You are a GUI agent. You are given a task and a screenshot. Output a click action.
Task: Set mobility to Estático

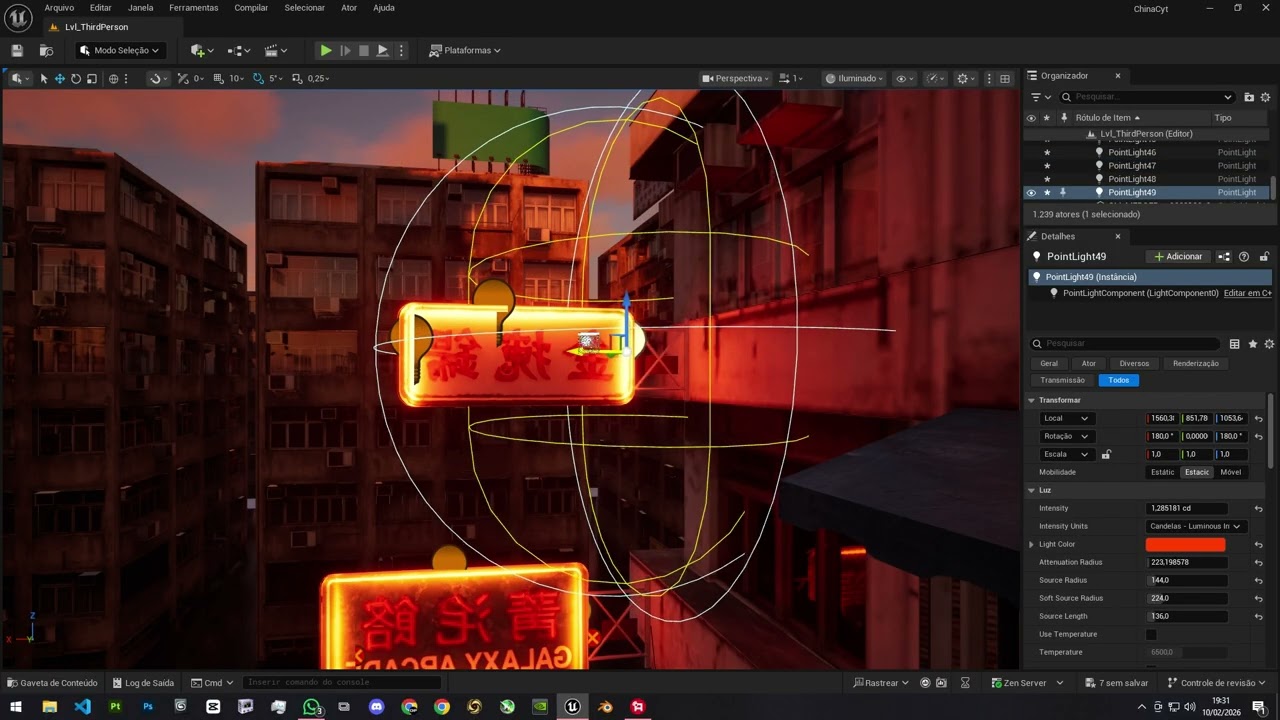(x=1163, y=472)
